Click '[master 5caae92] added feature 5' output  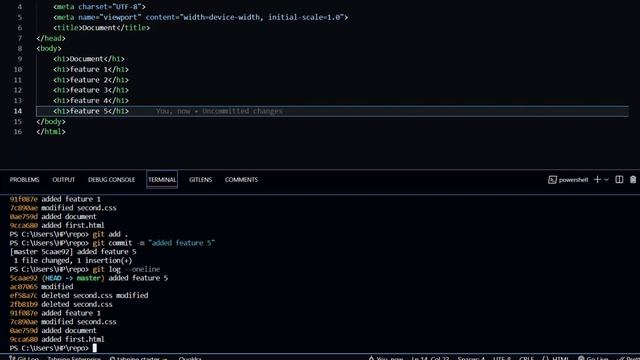(73, 251)
